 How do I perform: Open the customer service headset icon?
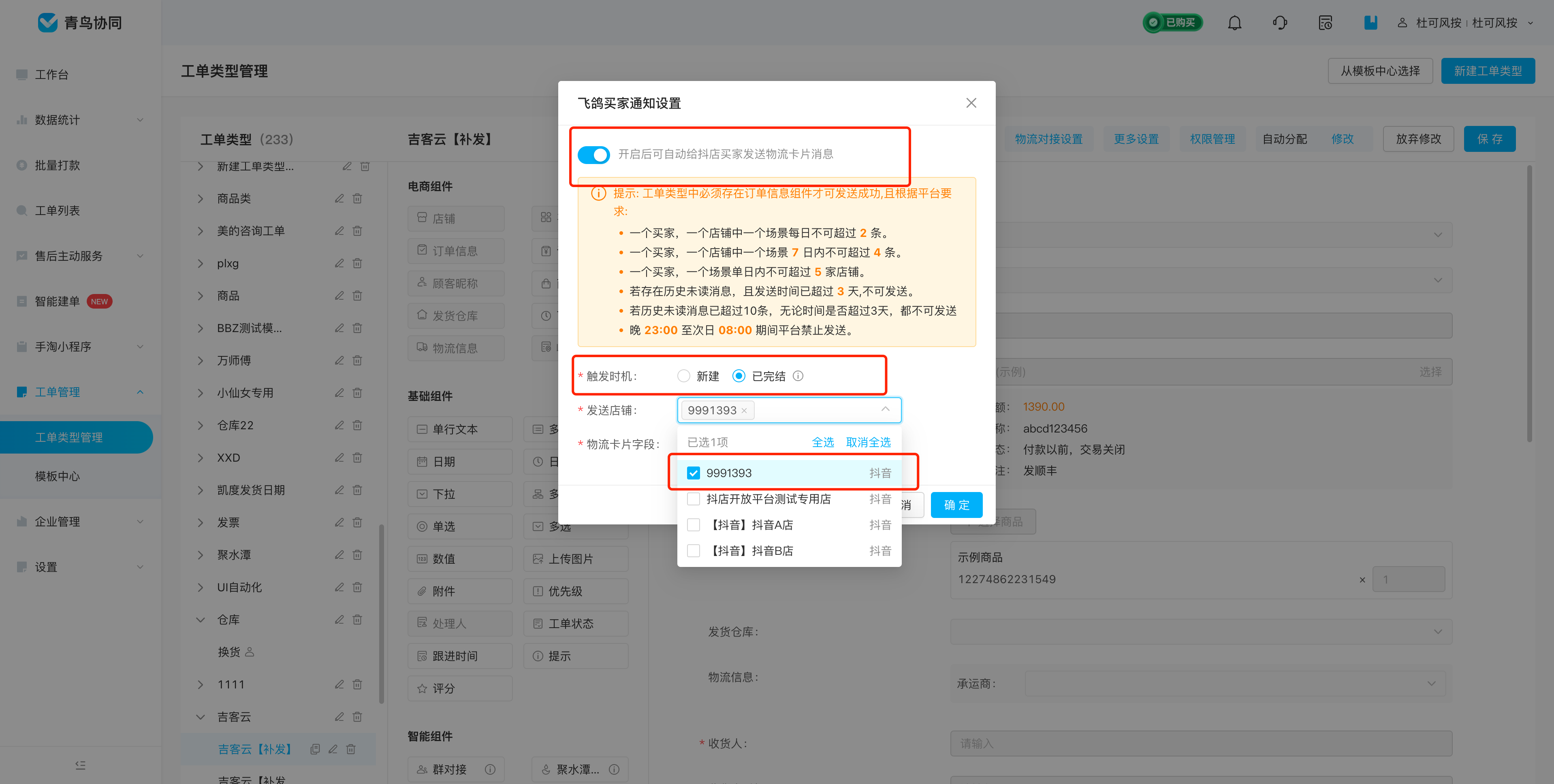(1279, 23)
